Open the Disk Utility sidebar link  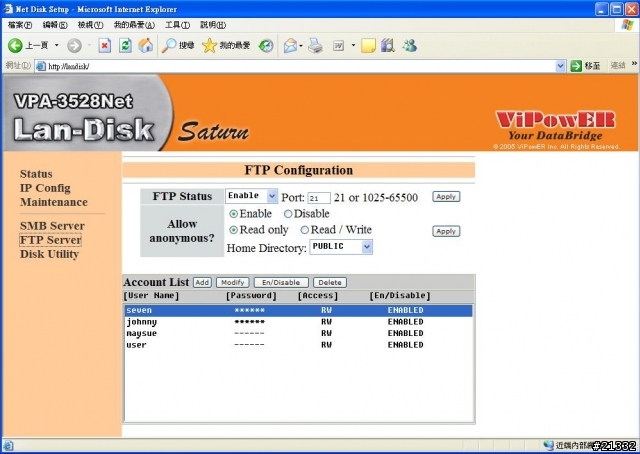pos(49,254)
